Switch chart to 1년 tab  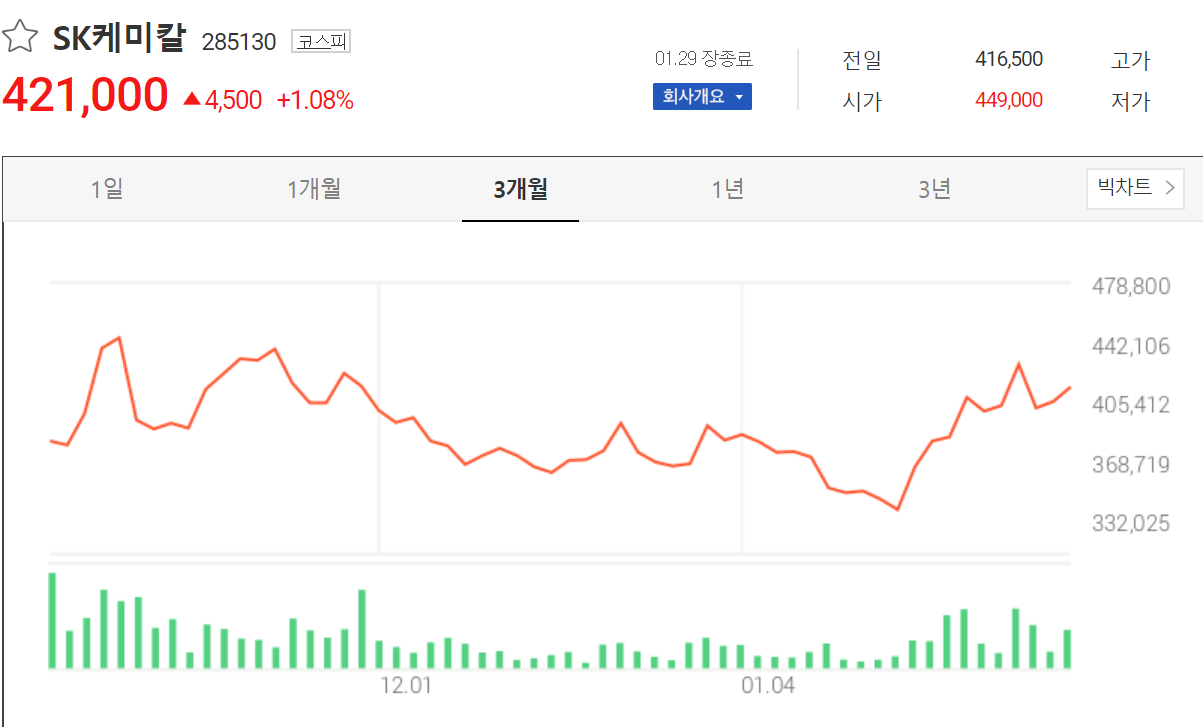point(728,189)
